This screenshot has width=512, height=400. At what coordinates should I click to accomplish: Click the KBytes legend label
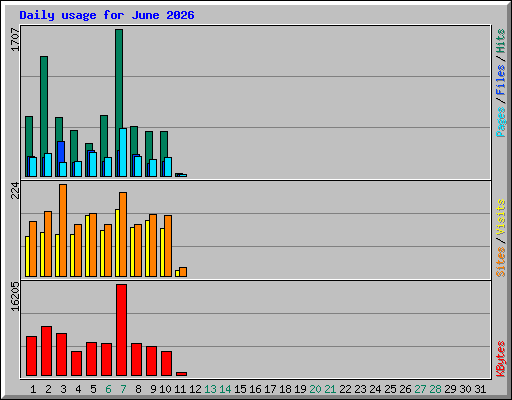tap(500, 359)
